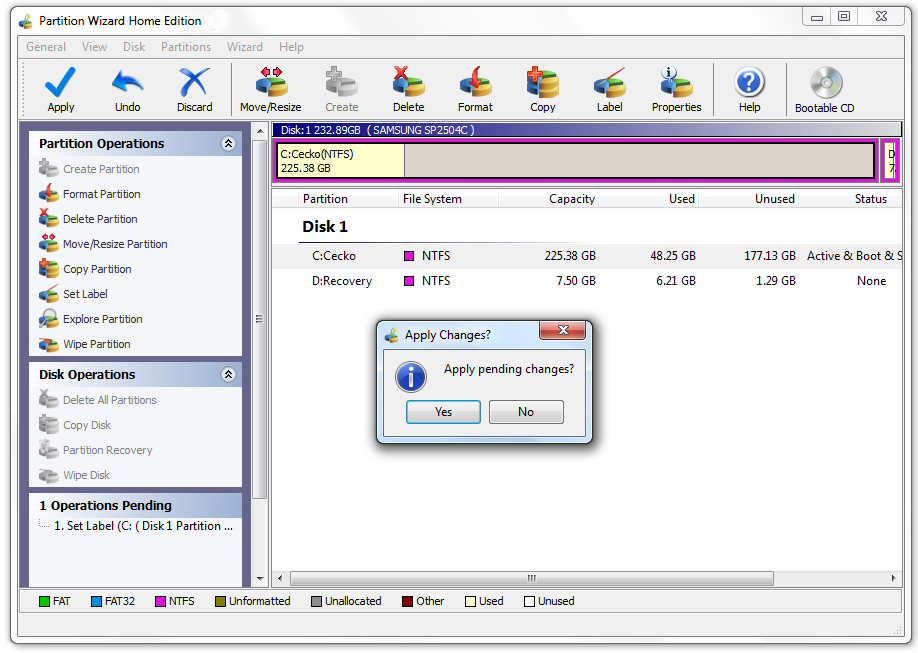Click the Wipe Partition sidebar icon
The height and width of the screenshot is (653, 918).
click(49, 344)
